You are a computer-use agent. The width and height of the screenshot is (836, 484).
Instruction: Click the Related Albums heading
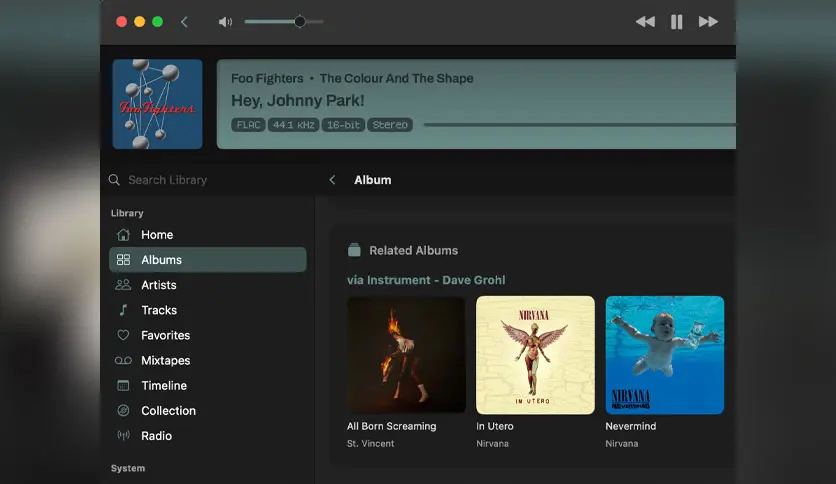click(414, 251)
